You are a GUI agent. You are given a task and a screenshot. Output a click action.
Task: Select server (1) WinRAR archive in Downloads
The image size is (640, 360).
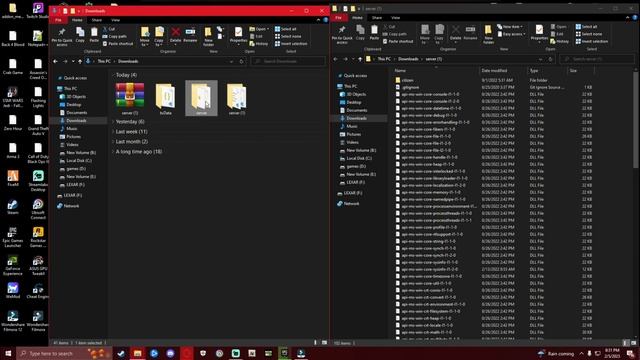point(130,98)
